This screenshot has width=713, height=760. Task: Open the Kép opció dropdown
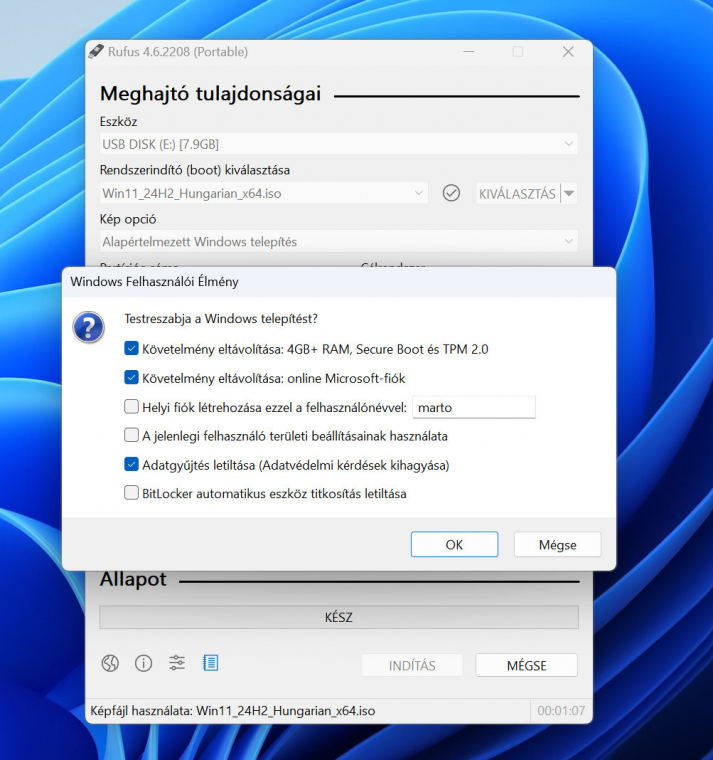(338, 241)
